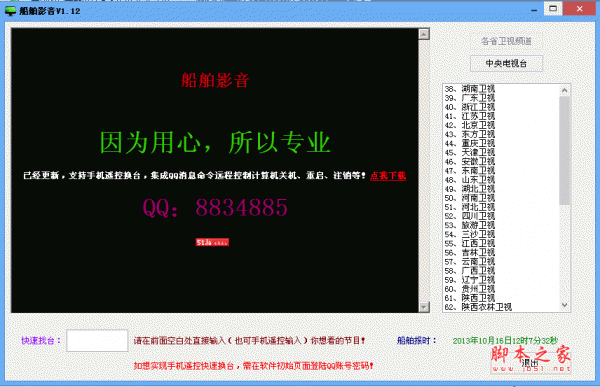Viewport: 600px width, 387px height.
Task: Select channel 57、云南卫视
Action: click(x=470, y=261)
